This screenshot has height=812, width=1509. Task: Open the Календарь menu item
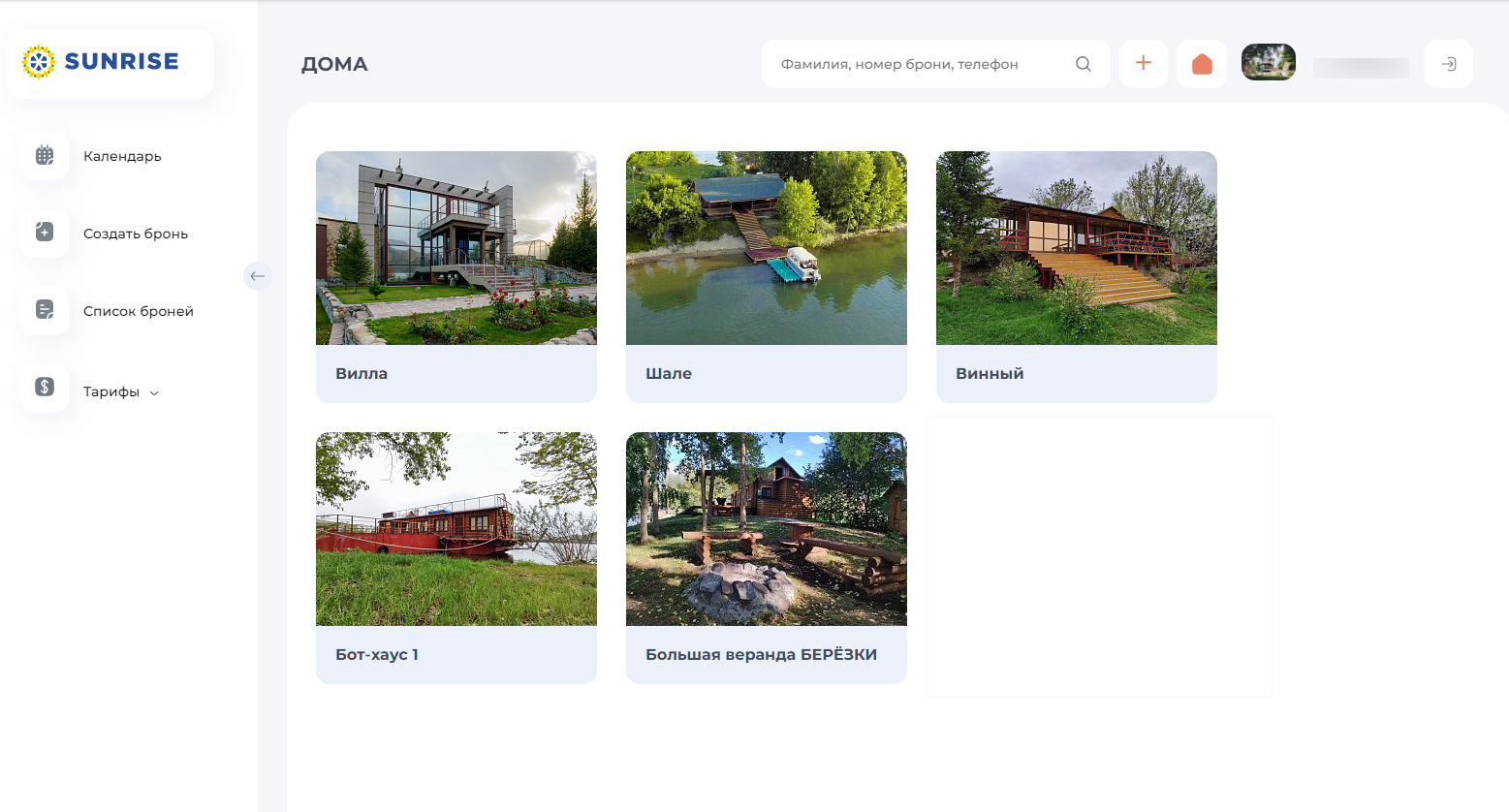point(122,156)
